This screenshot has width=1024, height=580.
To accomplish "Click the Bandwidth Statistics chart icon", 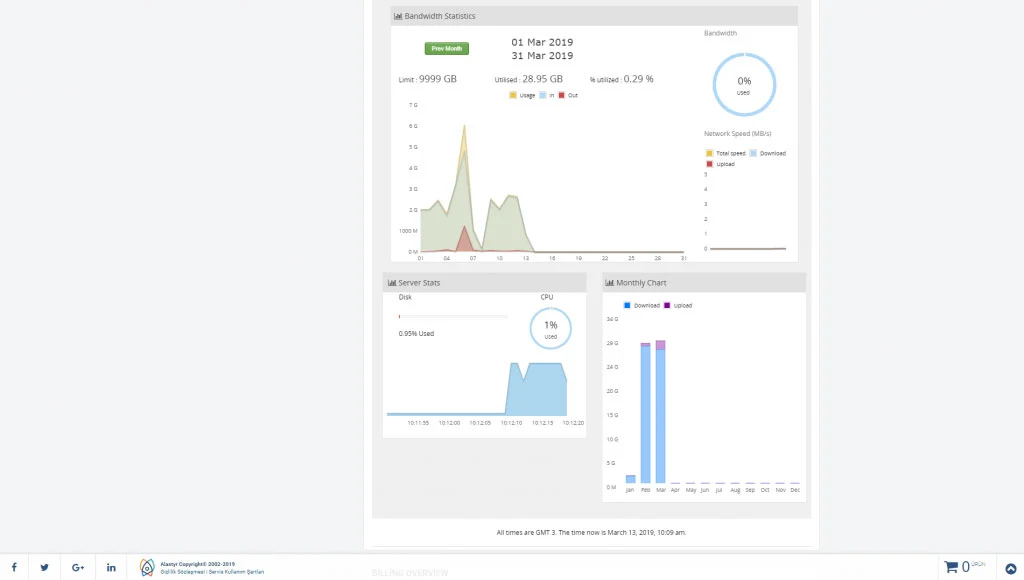I will 398,16.
